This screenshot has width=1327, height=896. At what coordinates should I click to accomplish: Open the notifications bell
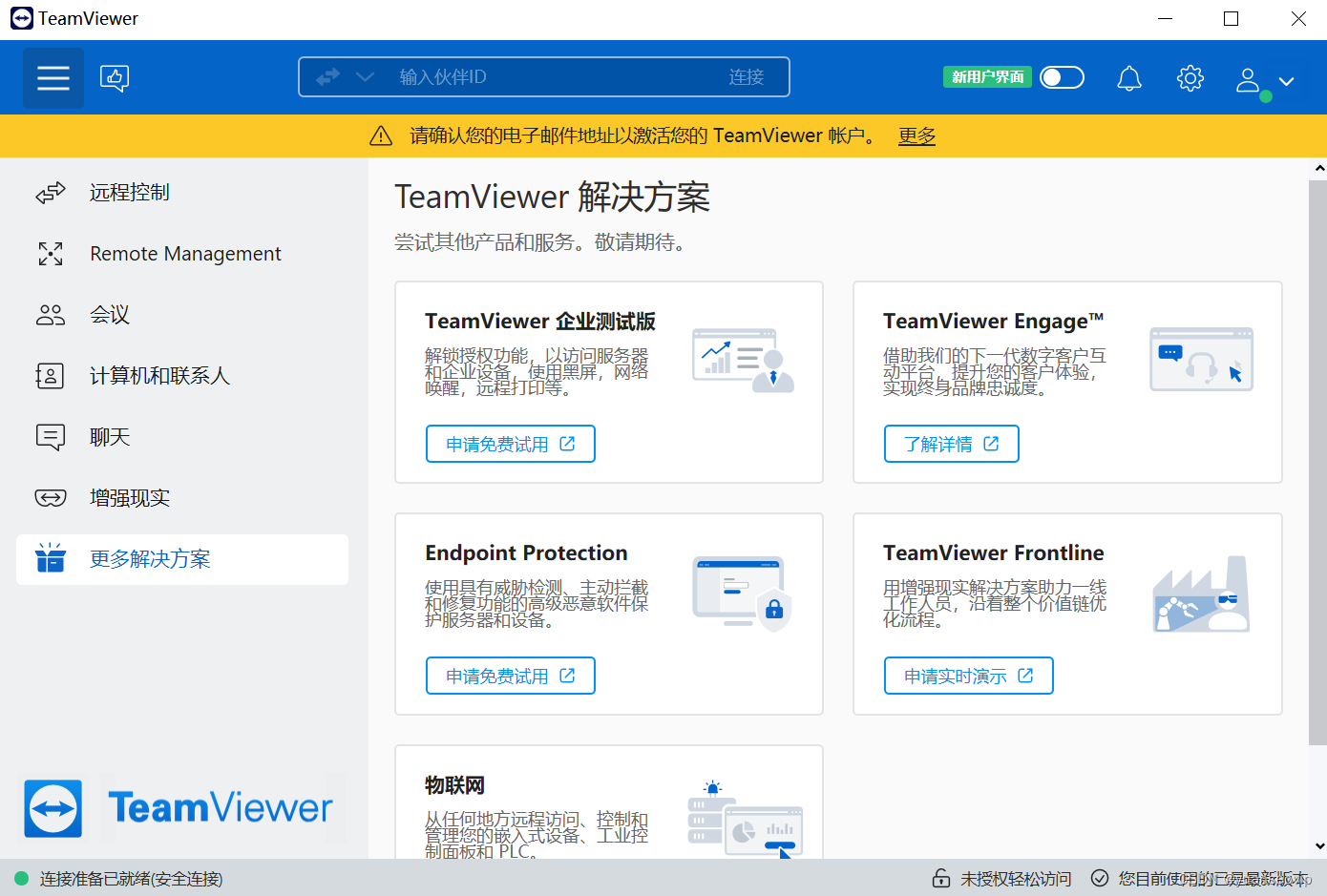1129,77
